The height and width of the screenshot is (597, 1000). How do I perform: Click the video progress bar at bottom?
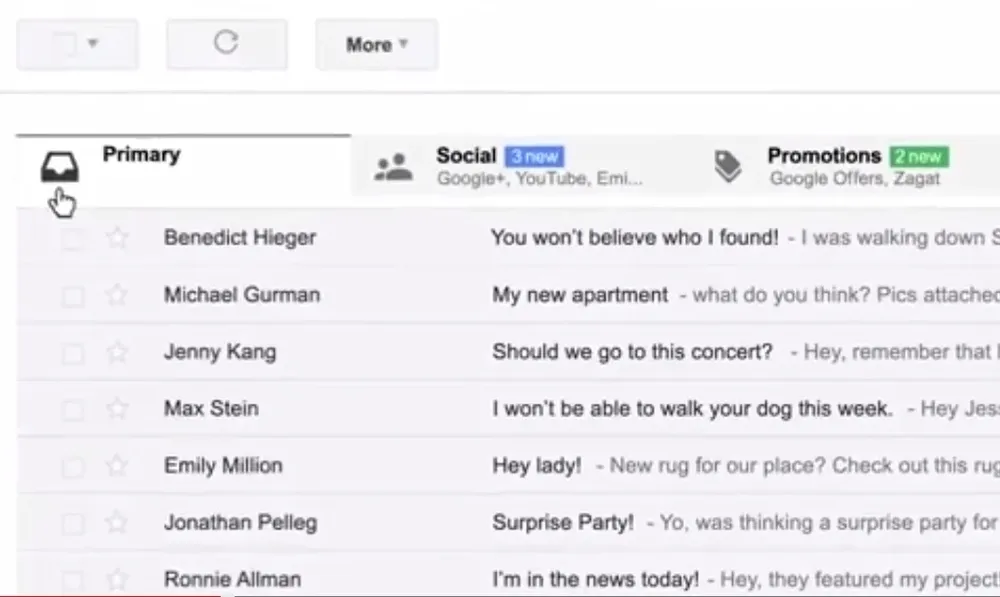coord(500,594)
